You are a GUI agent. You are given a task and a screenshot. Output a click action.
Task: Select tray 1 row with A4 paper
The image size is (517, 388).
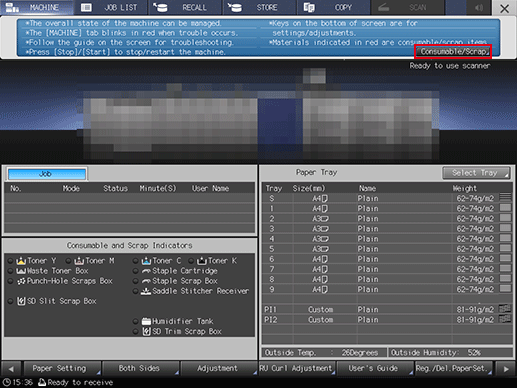click(x=387, y=209)
